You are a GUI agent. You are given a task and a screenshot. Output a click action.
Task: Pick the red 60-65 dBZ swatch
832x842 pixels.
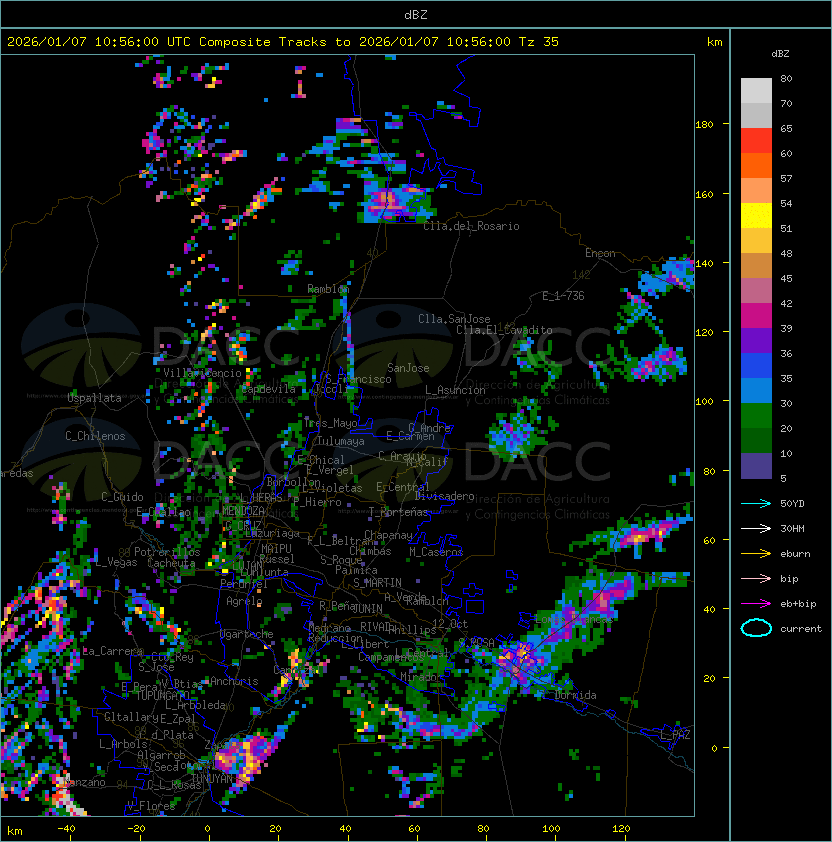coord(756,141)
